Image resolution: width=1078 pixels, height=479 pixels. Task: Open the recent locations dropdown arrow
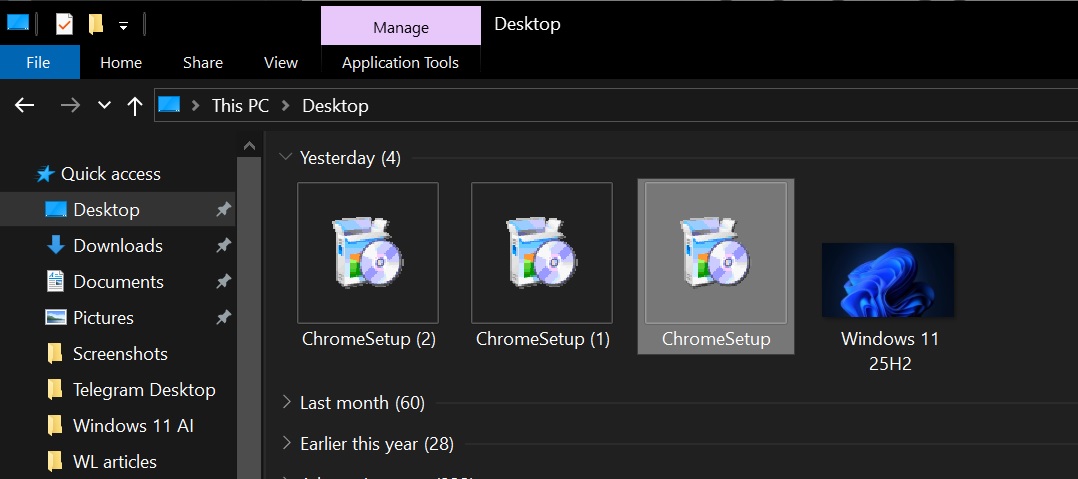tap(104, 105)
